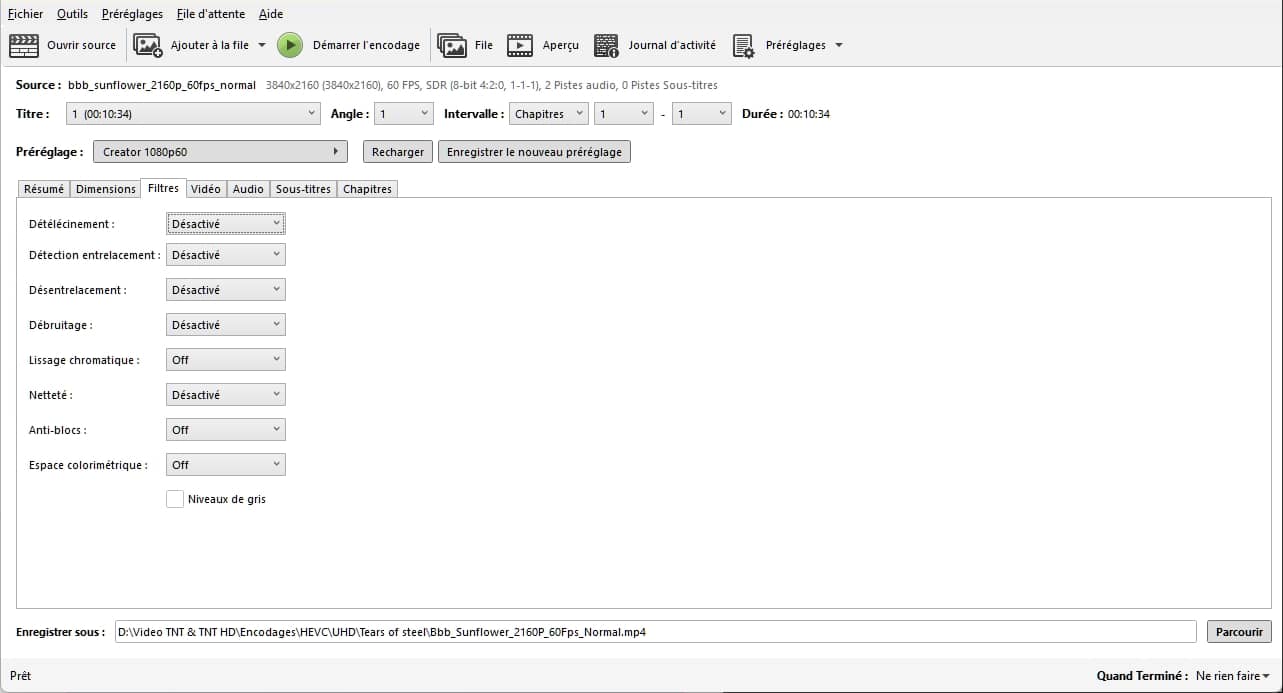Enable the Niveaux de gris checkbox
The height and width of the screenshot is (693, 1283).
pyautogui.click(x=175, y=499)
